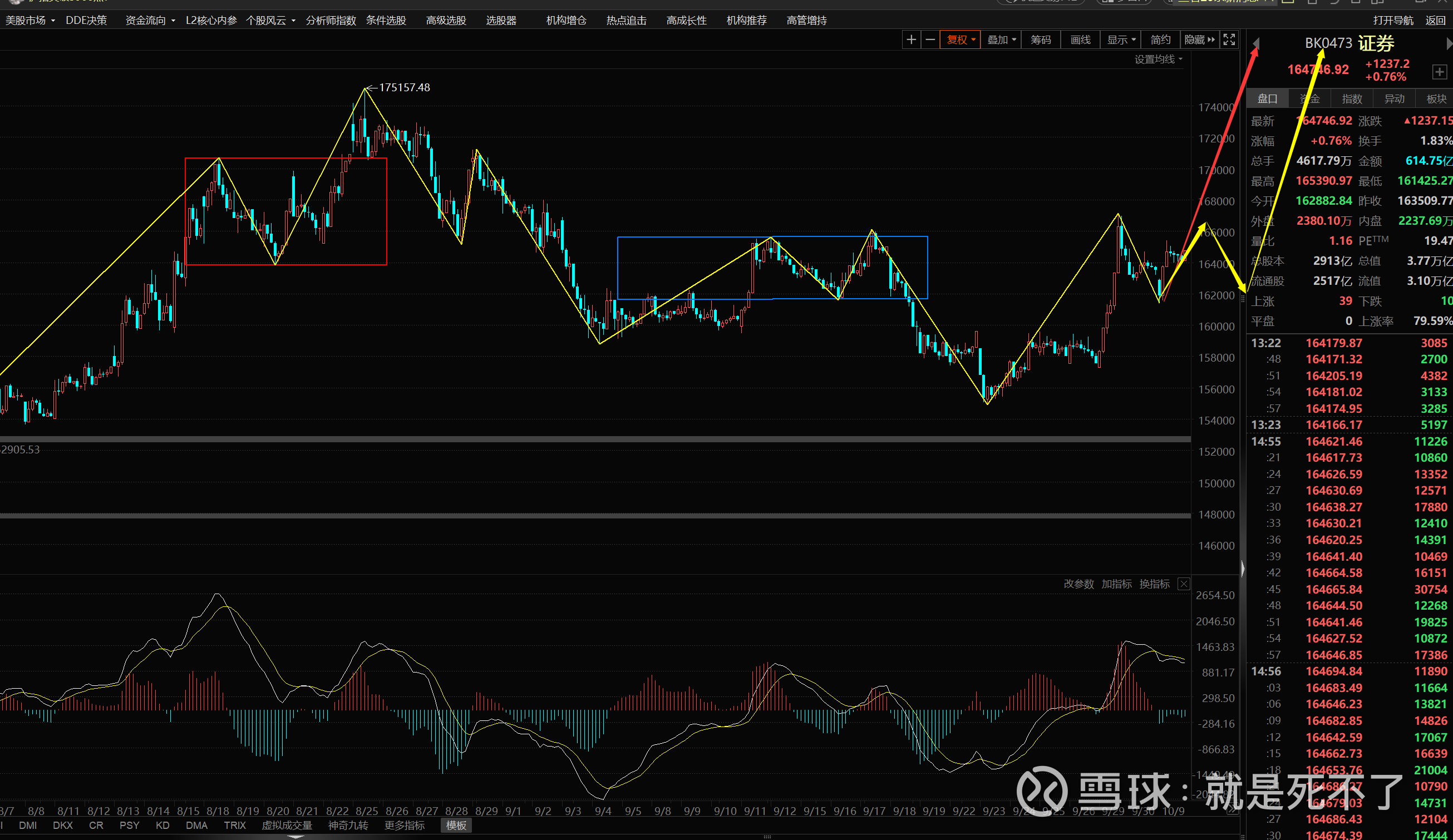Click the side panel collapse handle

pyautogui.click(x=1243, y=569)
